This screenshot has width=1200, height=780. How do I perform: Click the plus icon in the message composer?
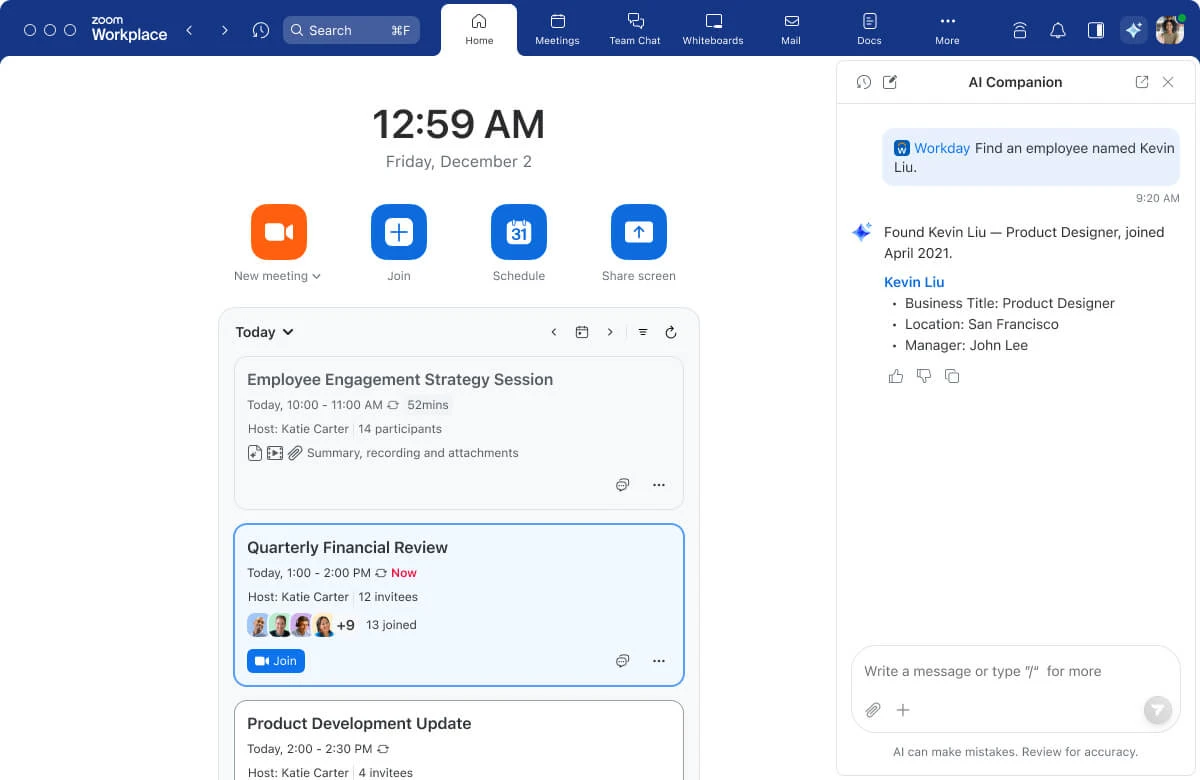(903, 710)
